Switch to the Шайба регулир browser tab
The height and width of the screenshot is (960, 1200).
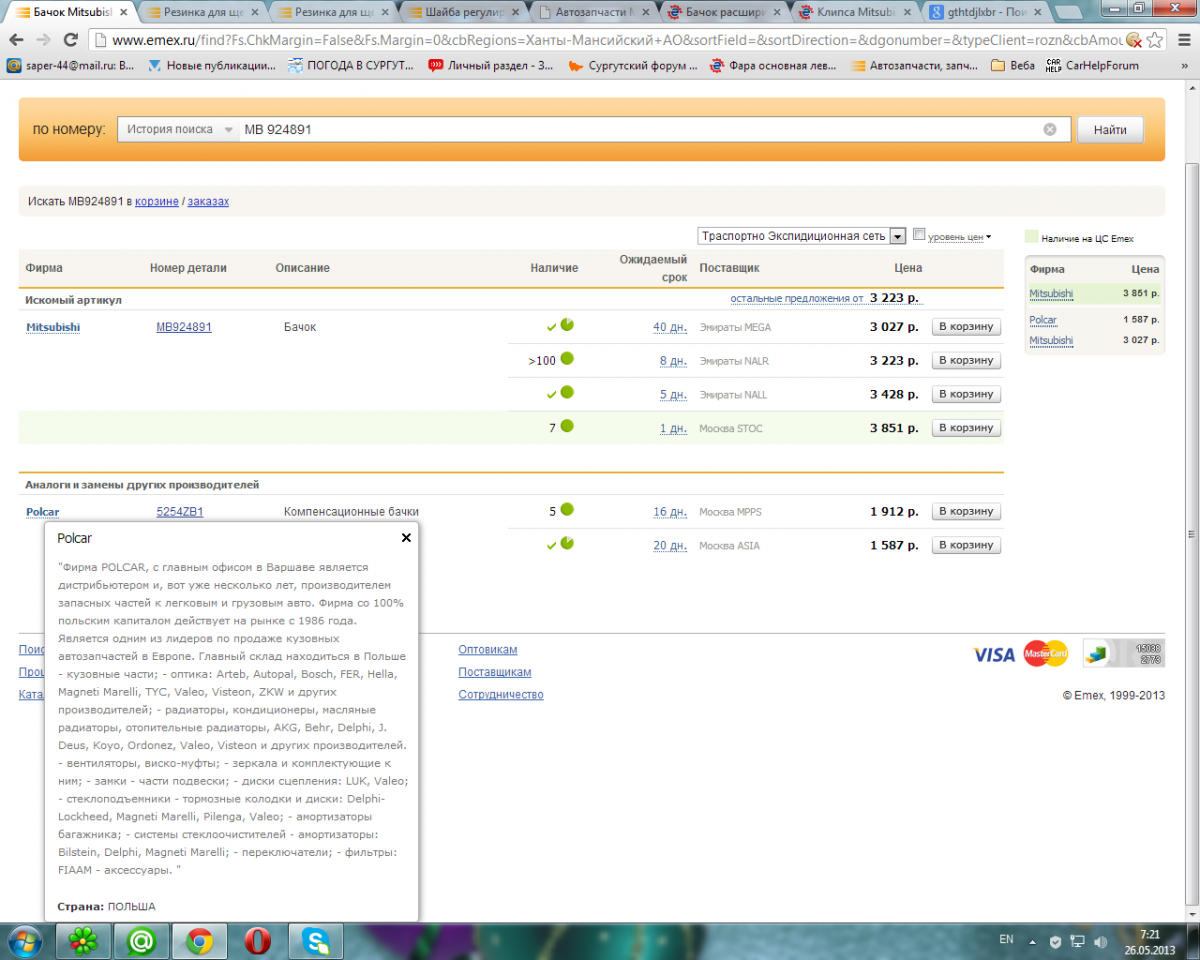click(x=465, y=12)
